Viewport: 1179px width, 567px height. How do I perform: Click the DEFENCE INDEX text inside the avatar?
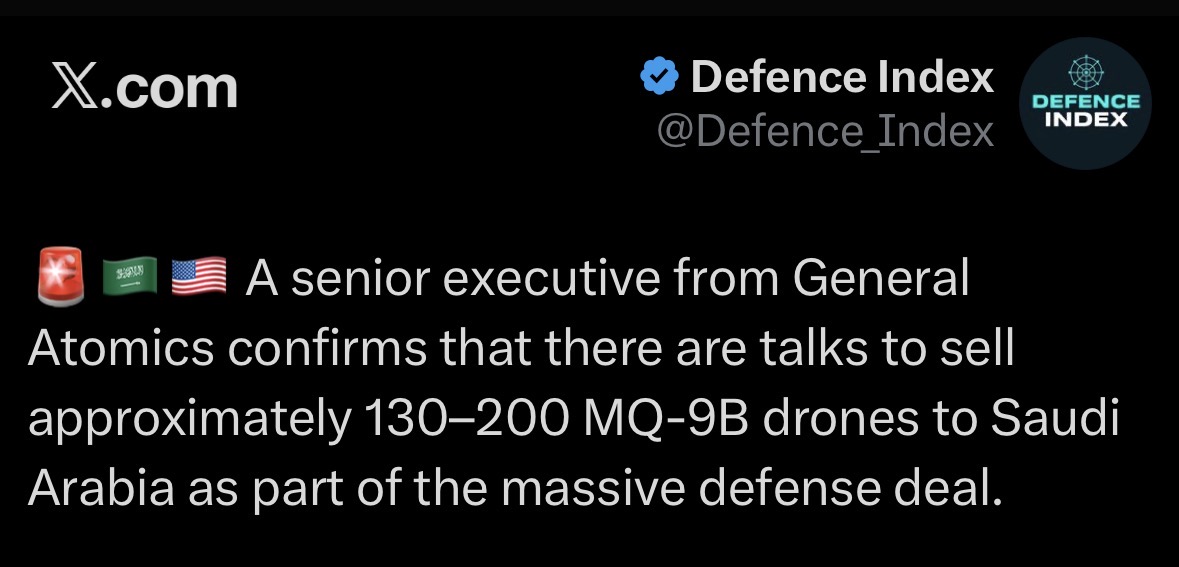(1085, 111)
